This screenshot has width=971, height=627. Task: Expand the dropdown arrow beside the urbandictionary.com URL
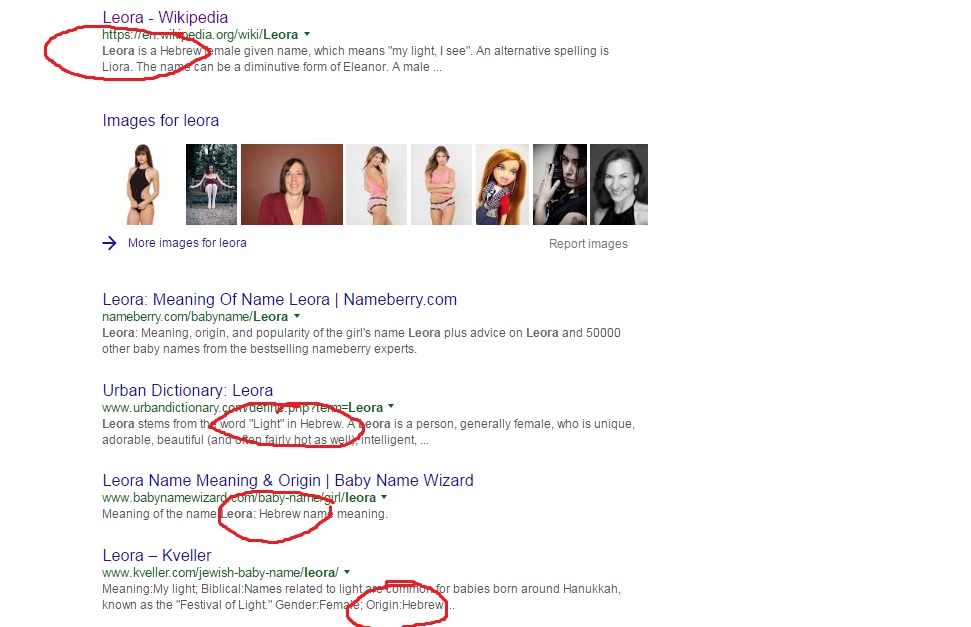[x=391, y=407]
